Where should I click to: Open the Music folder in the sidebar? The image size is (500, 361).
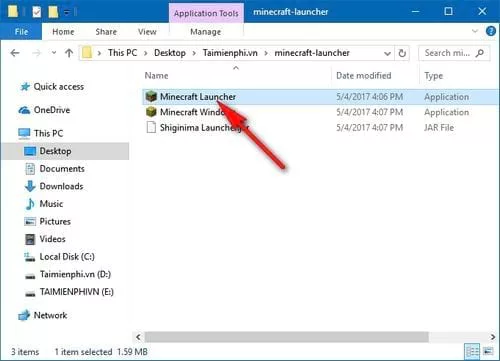(x=51, y=204)
